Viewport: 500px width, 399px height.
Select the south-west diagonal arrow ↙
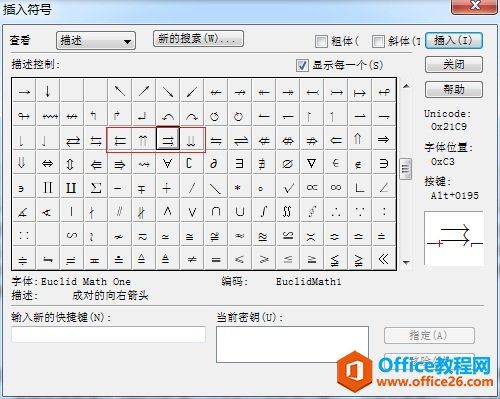pyautogui.click(x=192, y=91)
